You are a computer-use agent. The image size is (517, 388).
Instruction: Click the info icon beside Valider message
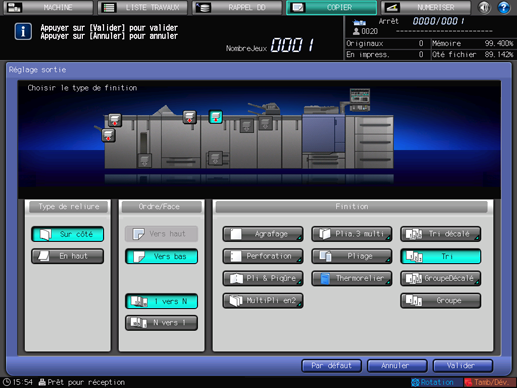click(23, 32)
